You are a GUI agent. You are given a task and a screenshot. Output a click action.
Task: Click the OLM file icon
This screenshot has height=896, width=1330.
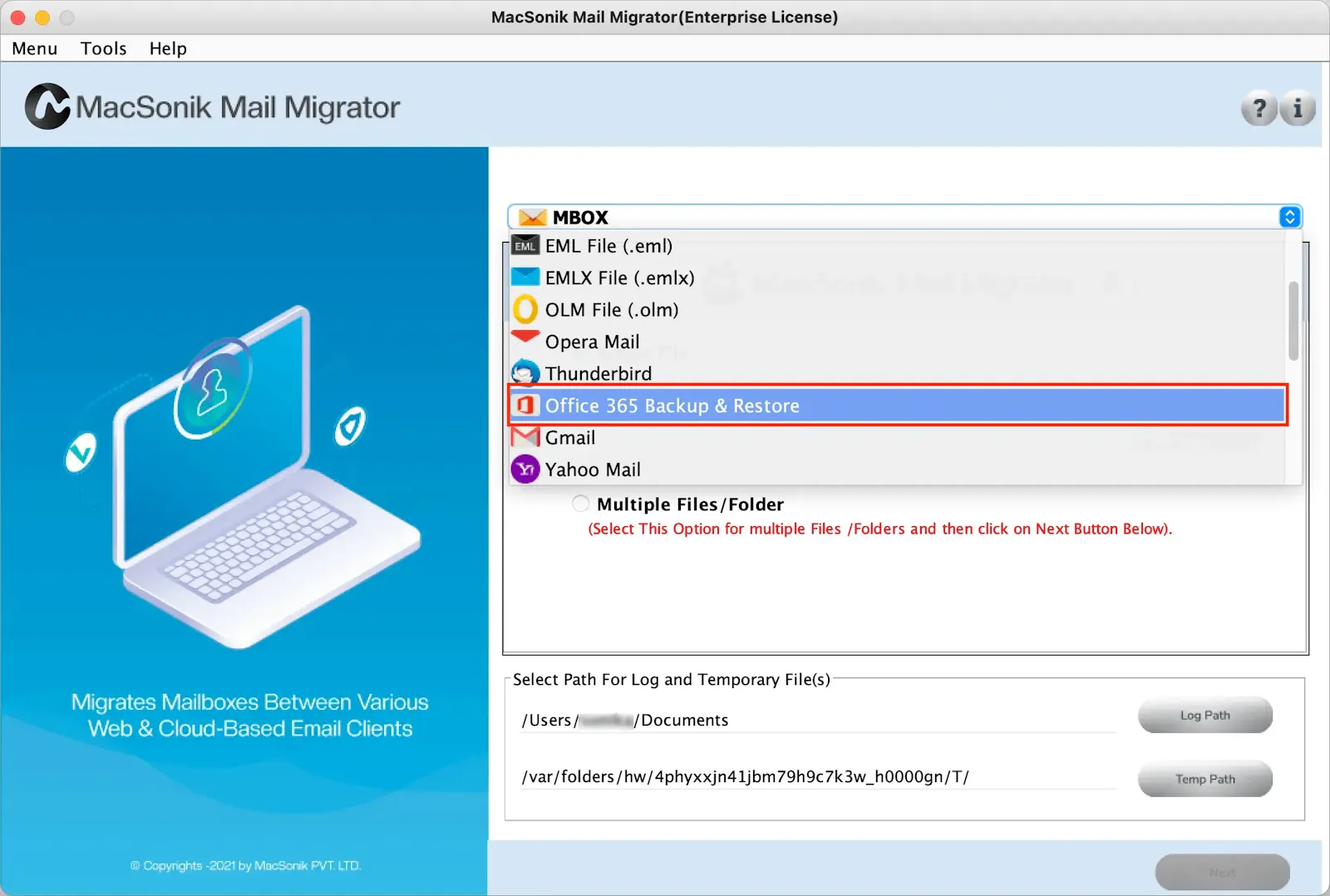[x=525, y=309]
